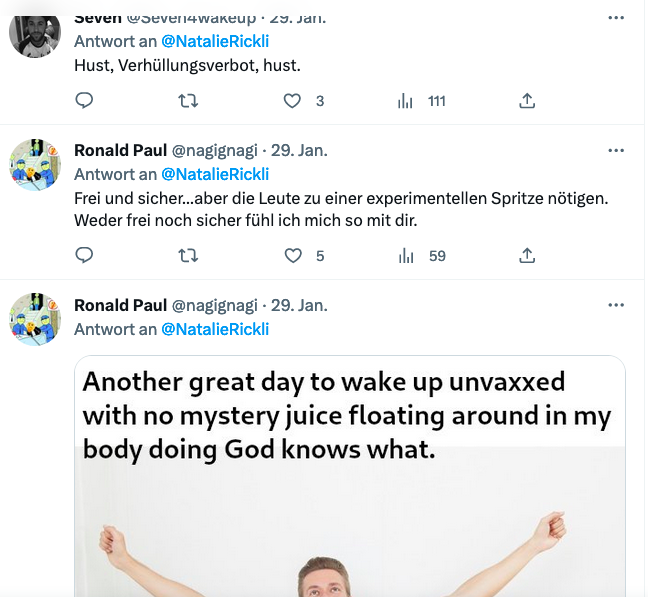Open more options on Seven's tweet
The height and width of the screenshot is (597, 648).
(616, 18)
